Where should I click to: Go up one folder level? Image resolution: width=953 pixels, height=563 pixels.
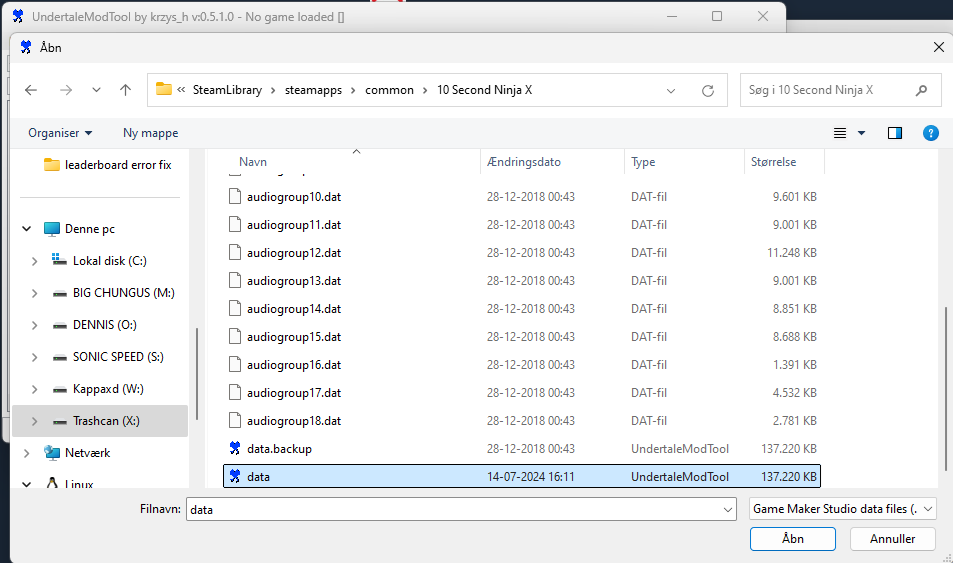click(x=125, y=90)
